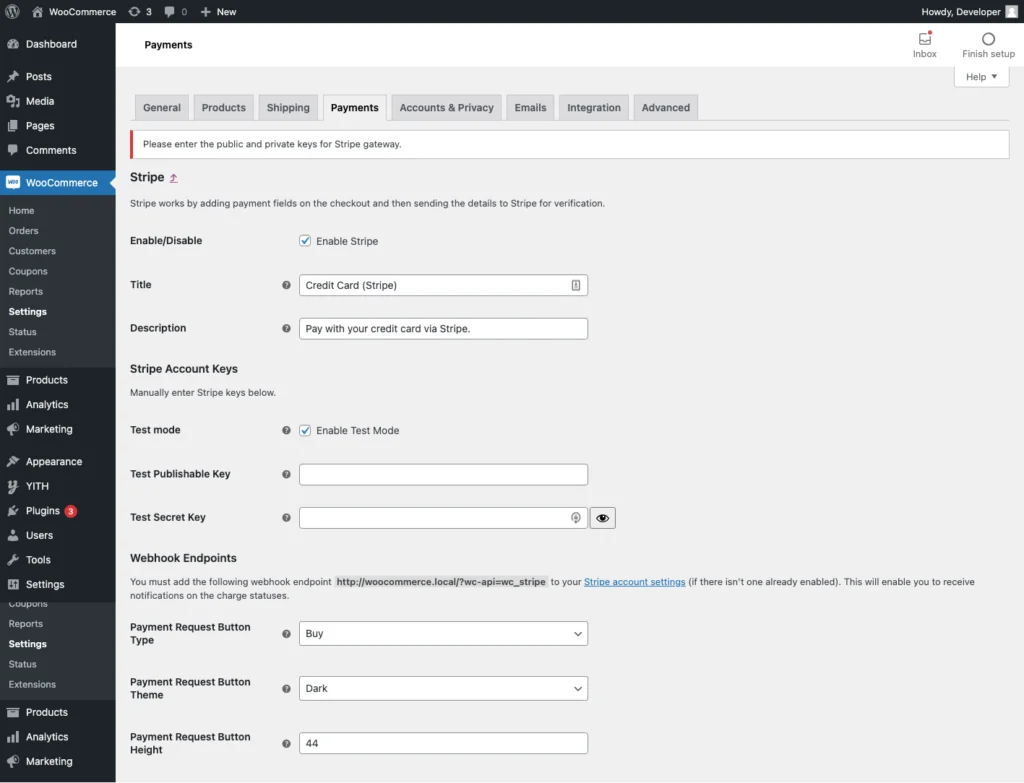Open Orders in WooCommerce submenu
Screen dimensions: 1024x783
click(24, 231)
